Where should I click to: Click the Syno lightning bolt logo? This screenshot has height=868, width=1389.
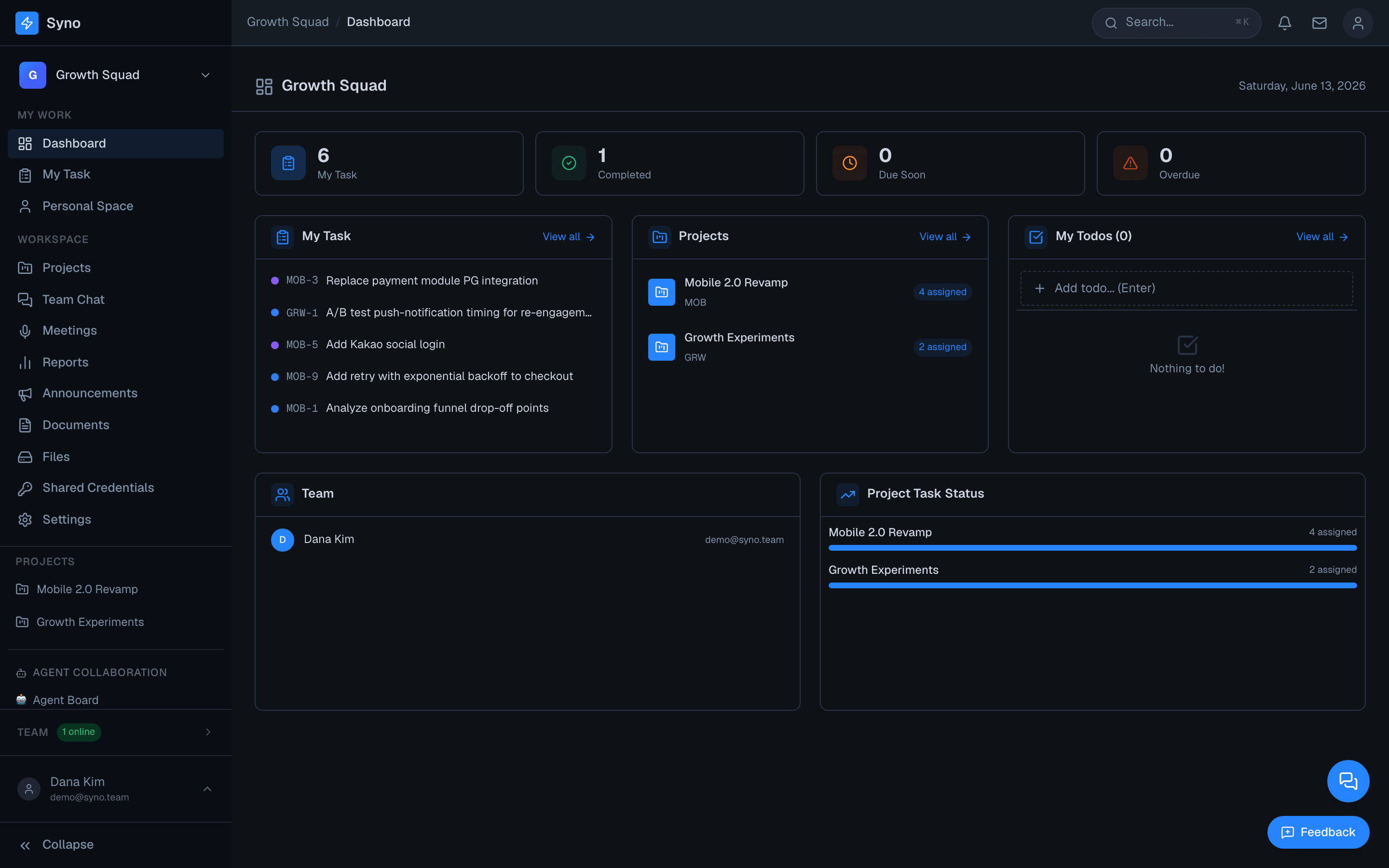click(x=27, y=23)
